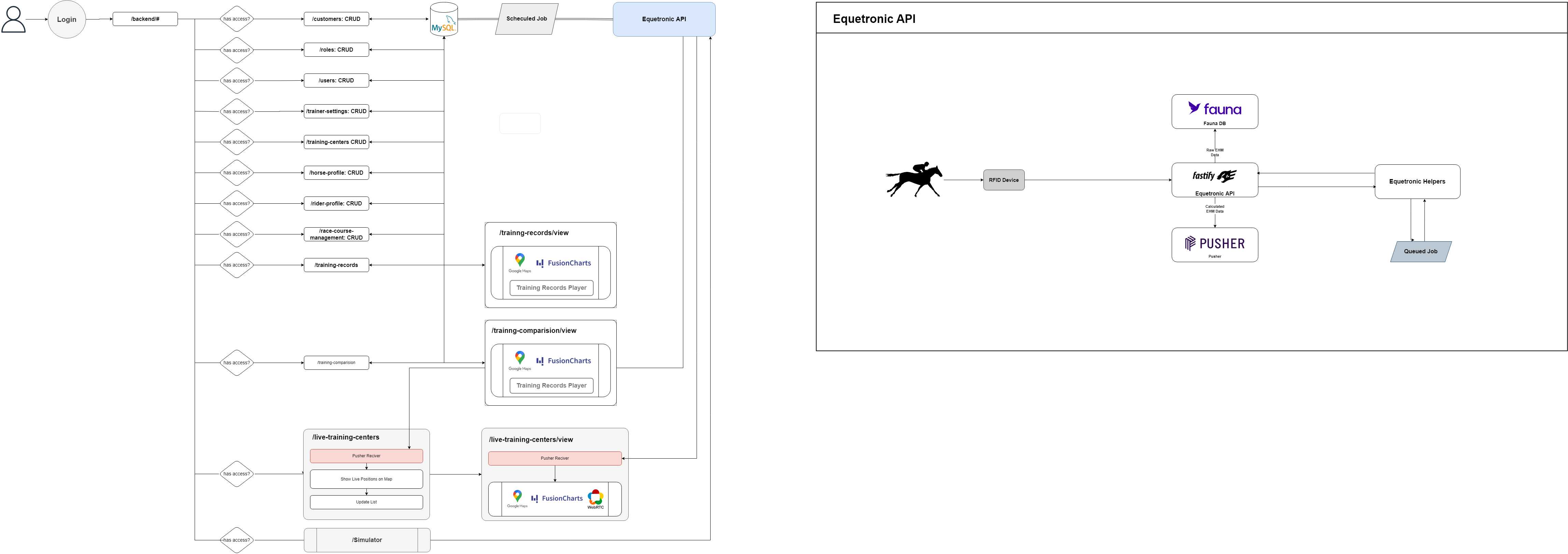
Task: Click the Pusher logo node
Action: (1214, 245)
